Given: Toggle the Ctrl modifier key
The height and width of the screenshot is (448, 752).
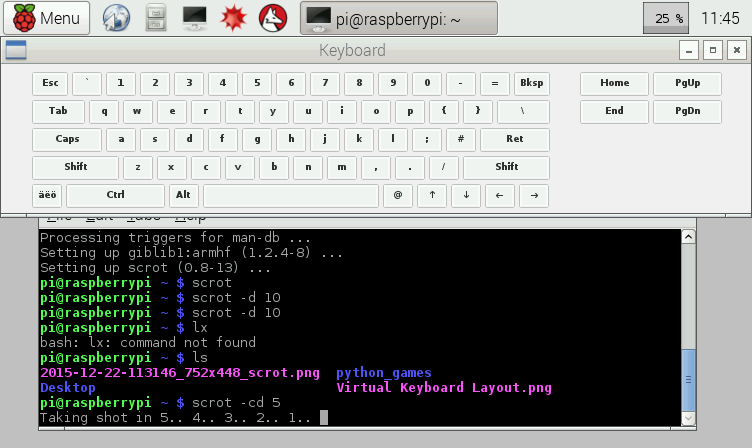Looking at the screenshot, I should 115,195.
